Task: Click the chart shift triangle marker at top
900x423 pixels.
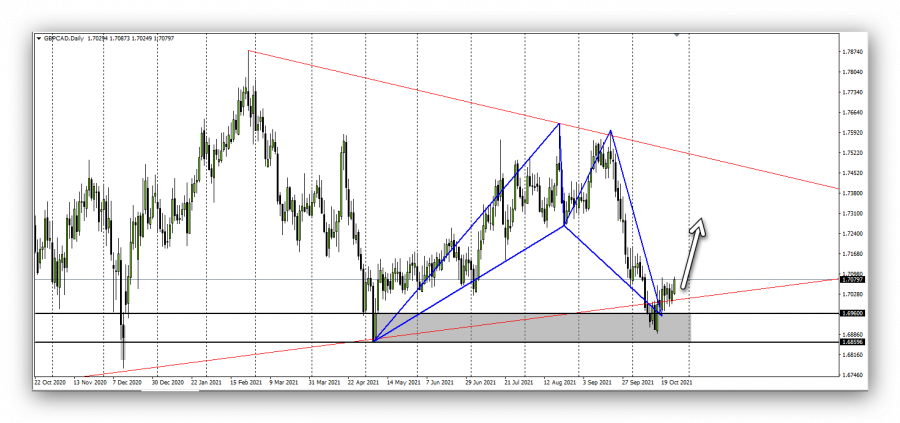Action: tap(679, 37)
